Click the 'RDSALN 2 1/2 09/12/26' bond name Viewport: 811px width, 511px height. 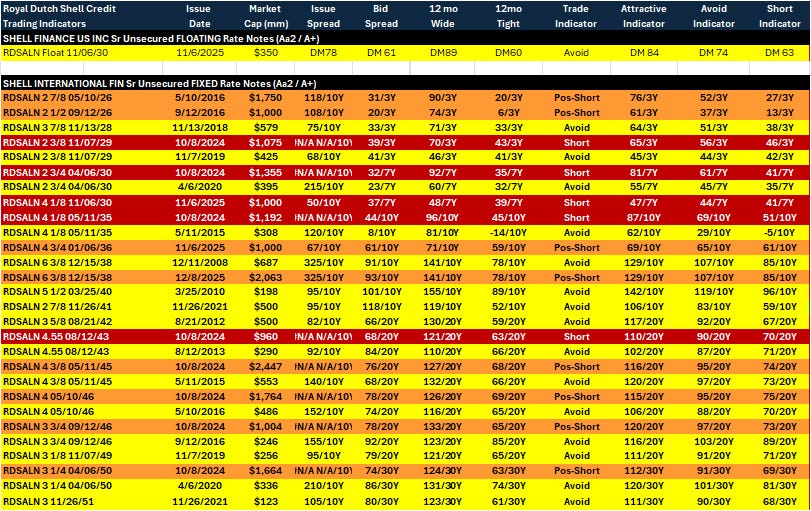[x=57, y=113]
